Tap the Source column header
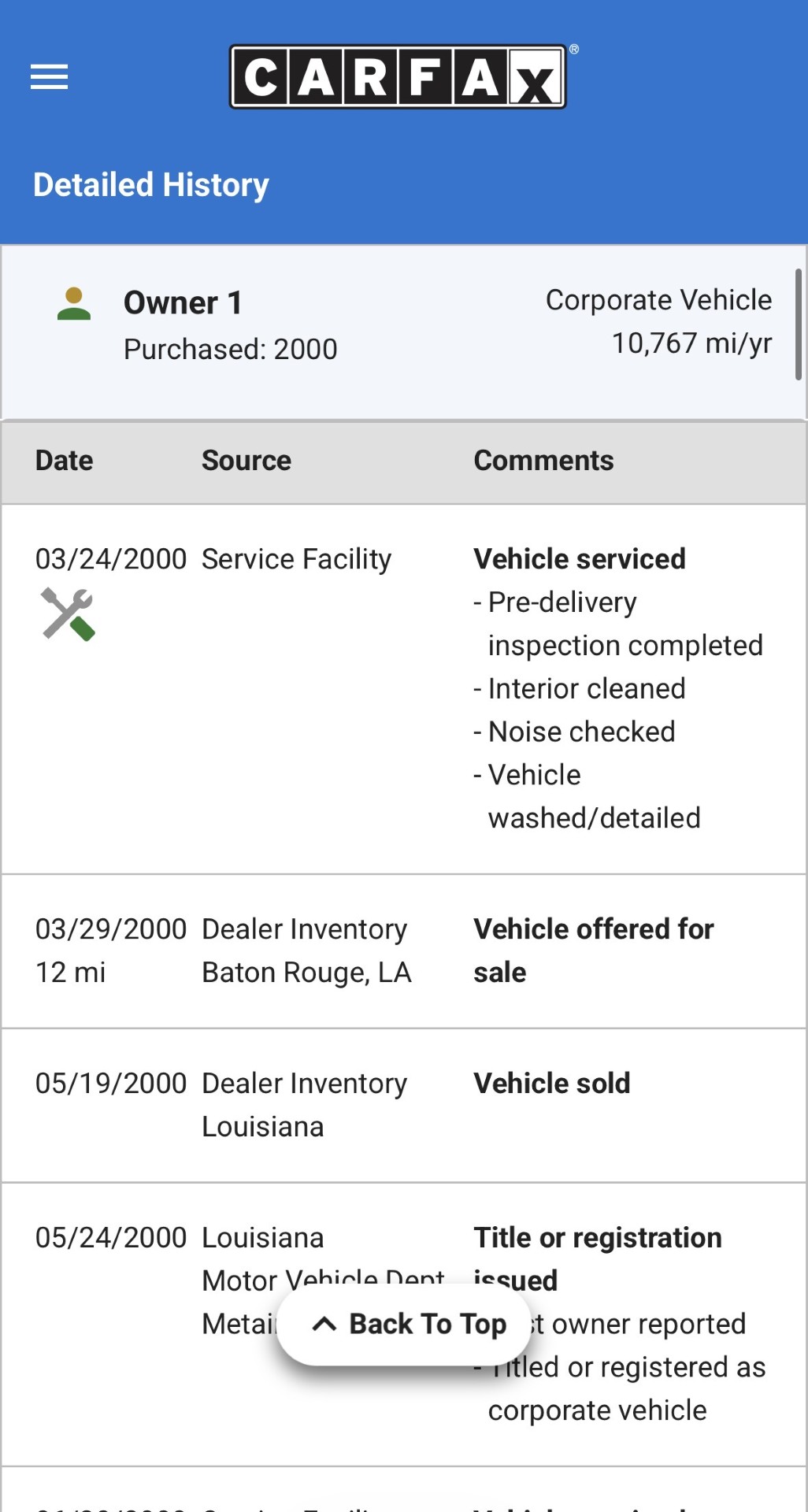 point(246,461)
